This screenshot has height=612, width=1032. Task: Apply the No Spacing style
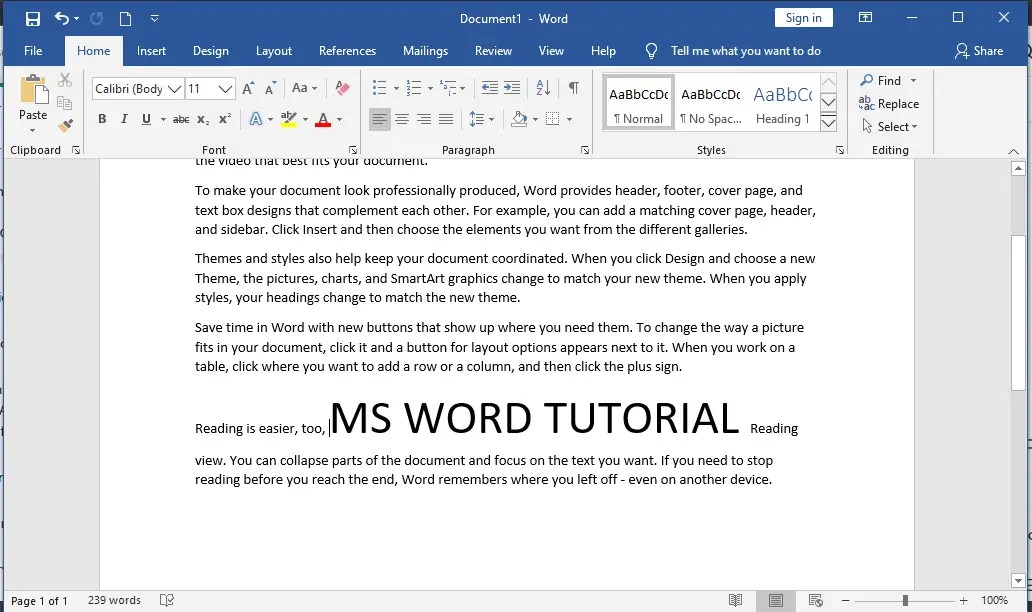pyautogui.click(x=710, y=103)
